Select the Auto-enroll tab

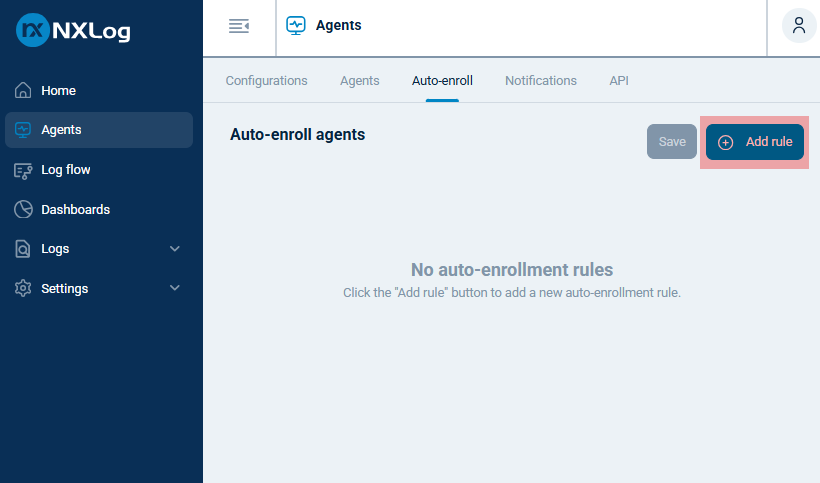coord(442,81)
